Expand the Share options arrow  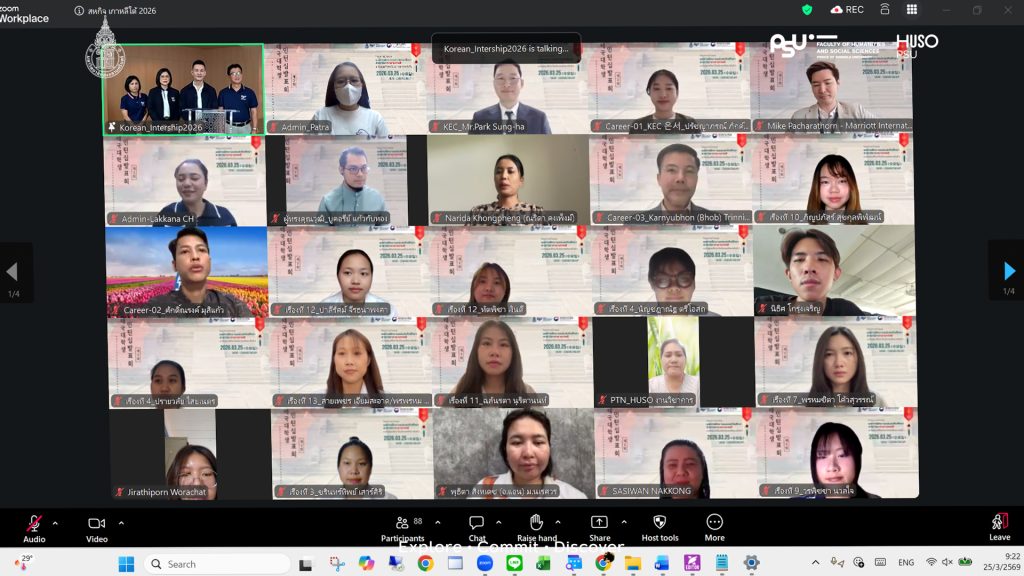point(624,522)
